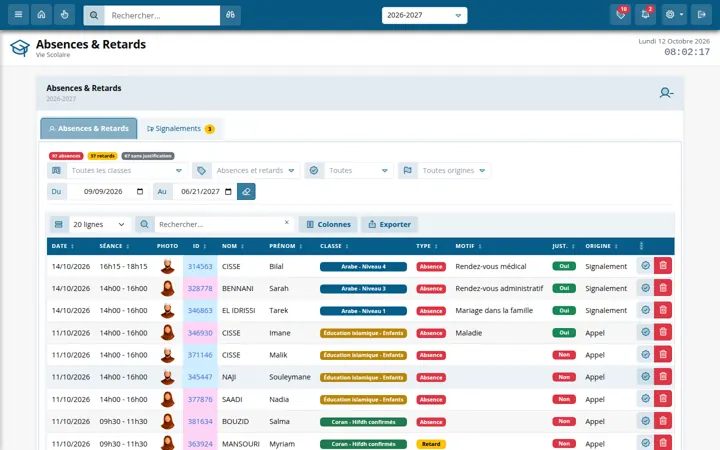Click the remove user icon in panel header

tap(666, 93)
